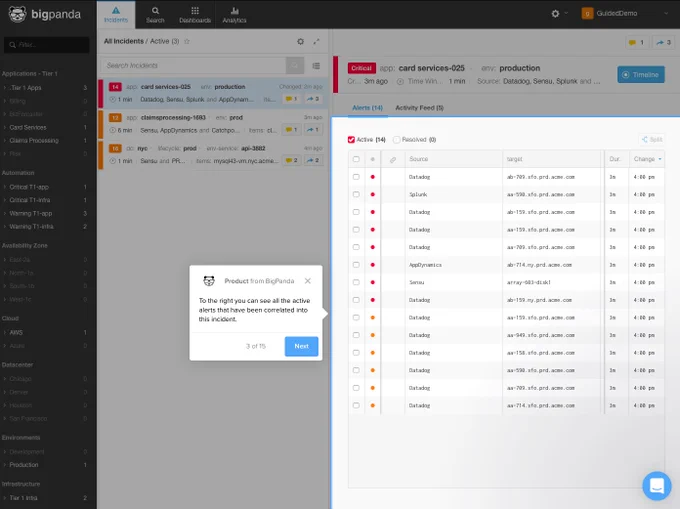The height and width of the screenshot is (509, 680).
Task: Expand the incident list pane
Action: [x=317, y=42]
